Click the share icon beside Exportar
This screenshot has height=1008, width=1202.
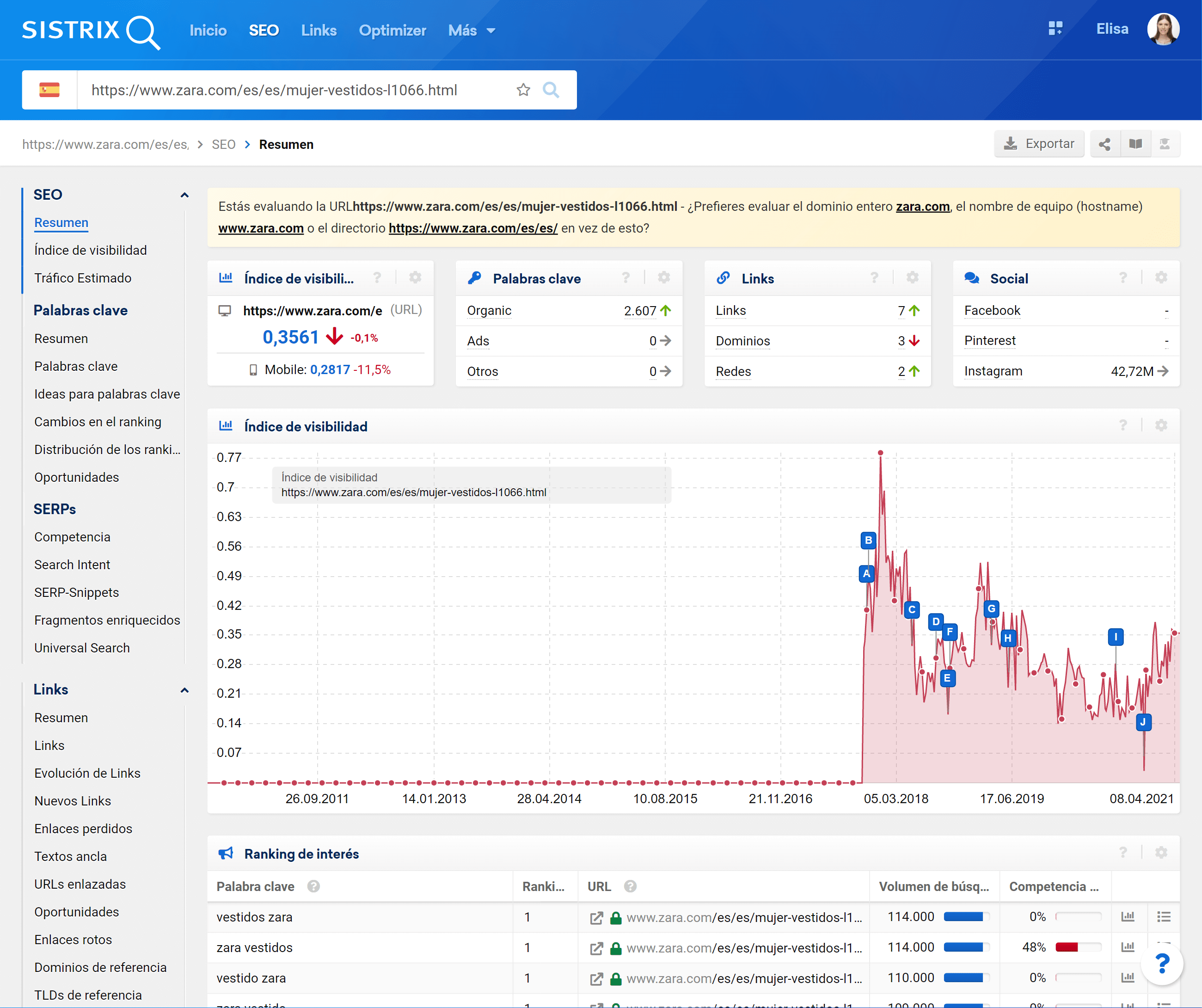pos(1104,144)
